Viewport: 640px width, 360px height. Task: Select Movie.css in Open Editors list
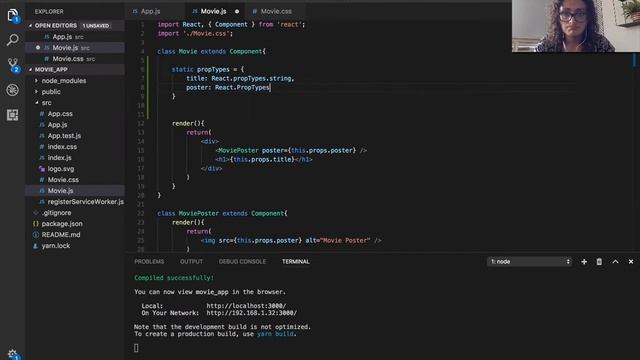(x=76, y=59)
